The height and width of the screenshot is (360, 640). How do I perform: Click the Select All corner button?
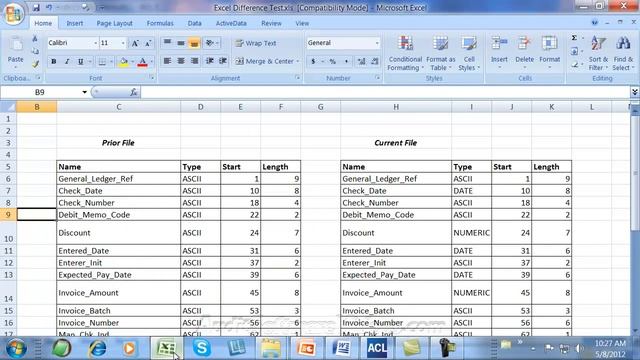point(8,107)
